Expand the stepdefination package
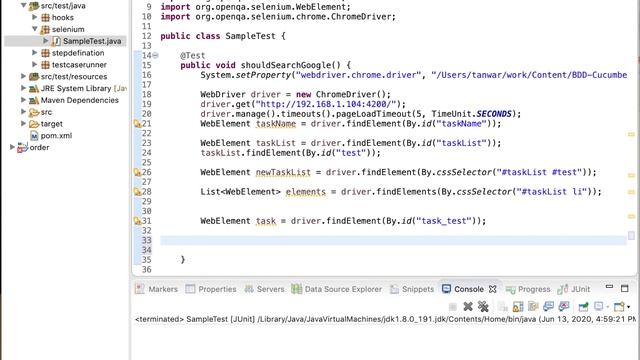Viewport: 640px width, 360px height. click(x=35, y=53)
